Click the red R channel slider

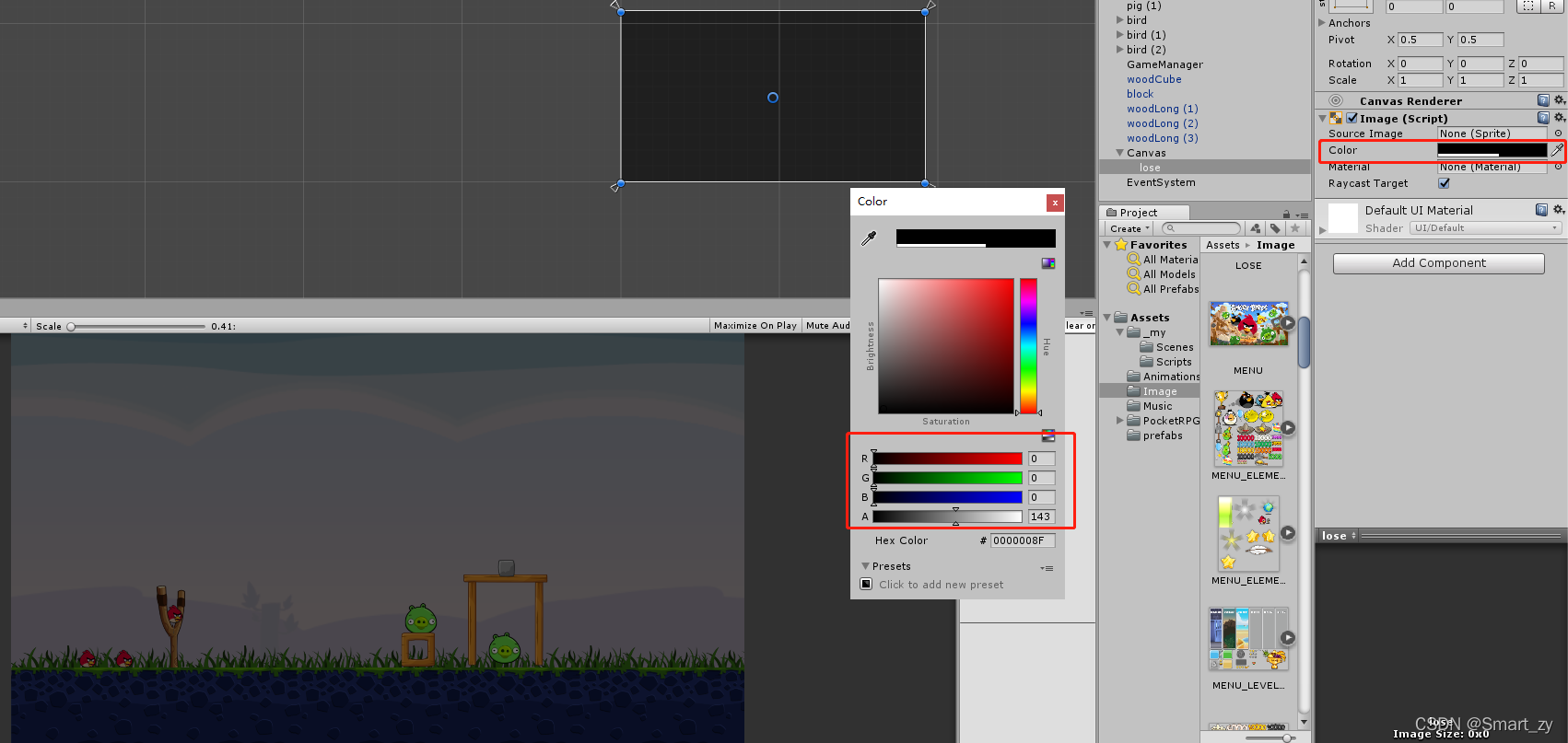pyautogui.click(x=947, y=459)
